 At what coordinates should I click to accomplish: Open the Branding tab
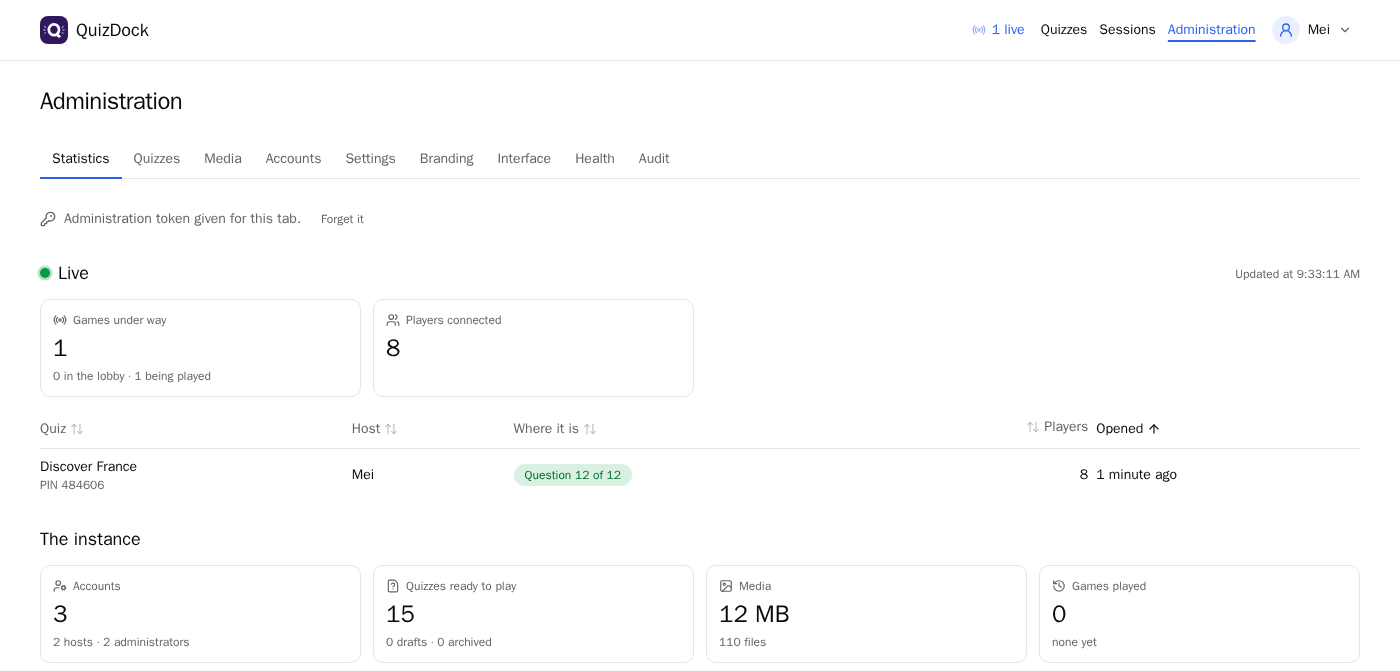pyautogui.click(x=447, y=159)
